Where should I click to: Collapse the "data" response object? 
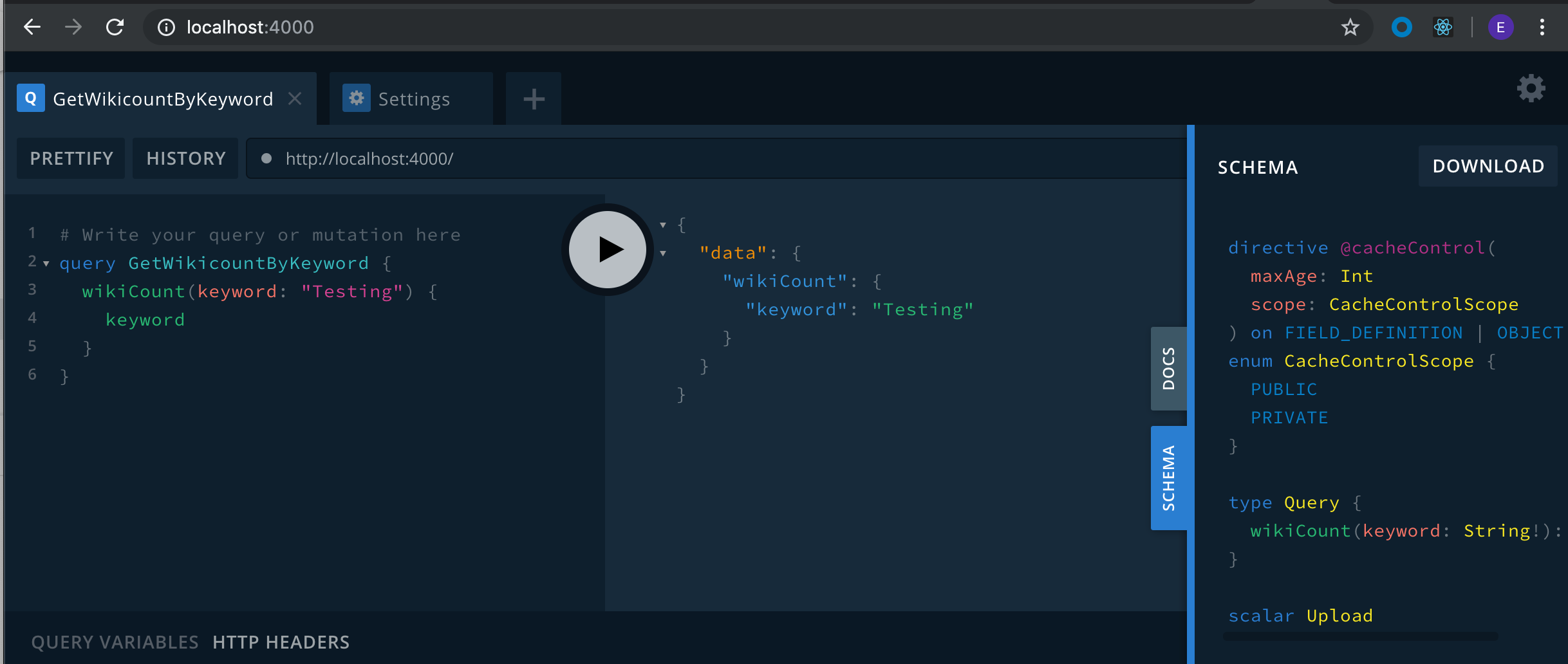click(x=663, y=254)
